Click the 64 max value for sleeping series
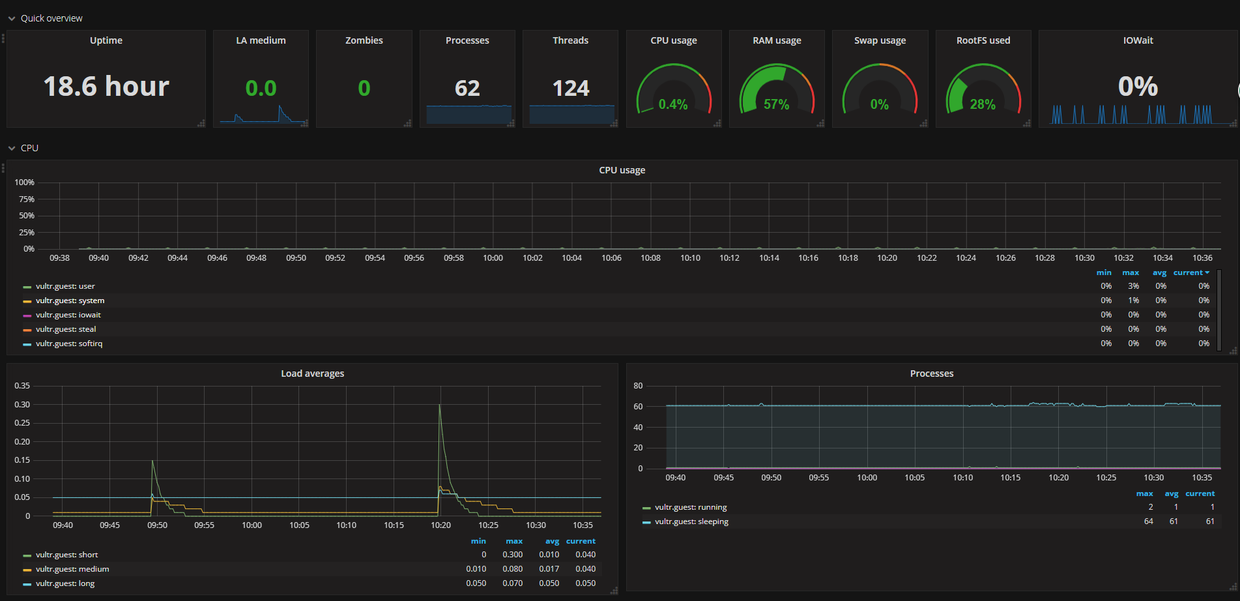The image size is (1240, 601). click(1148, 521)
